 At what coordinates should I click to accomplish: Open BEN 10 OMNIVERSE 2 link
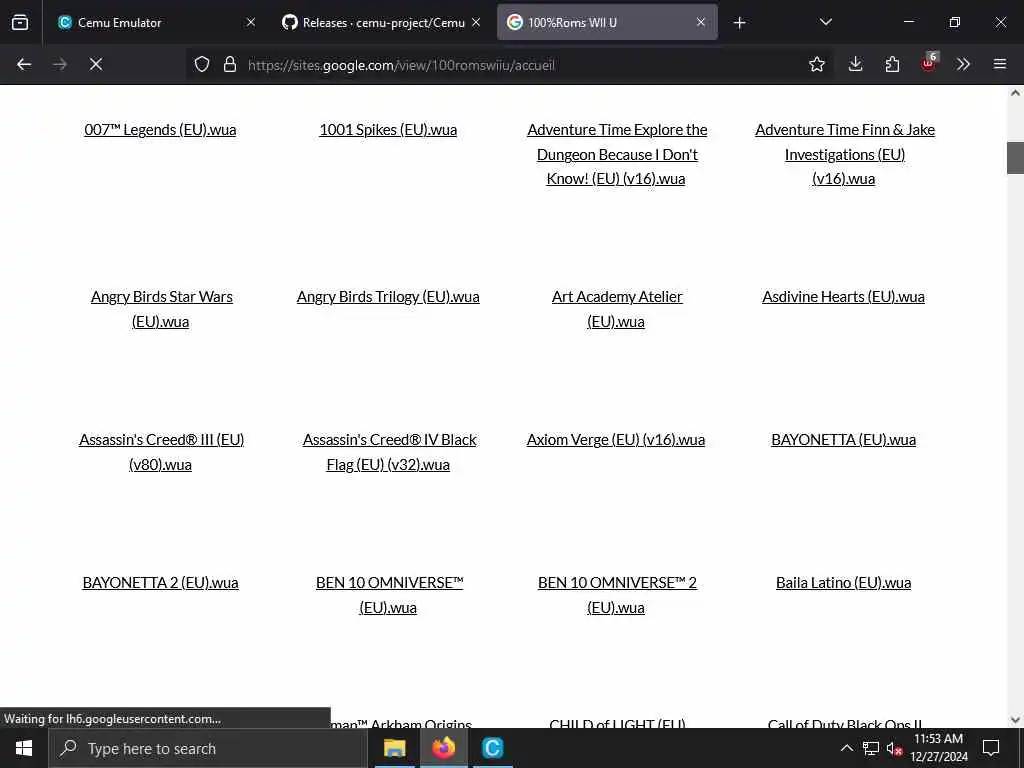pos(617,595)
